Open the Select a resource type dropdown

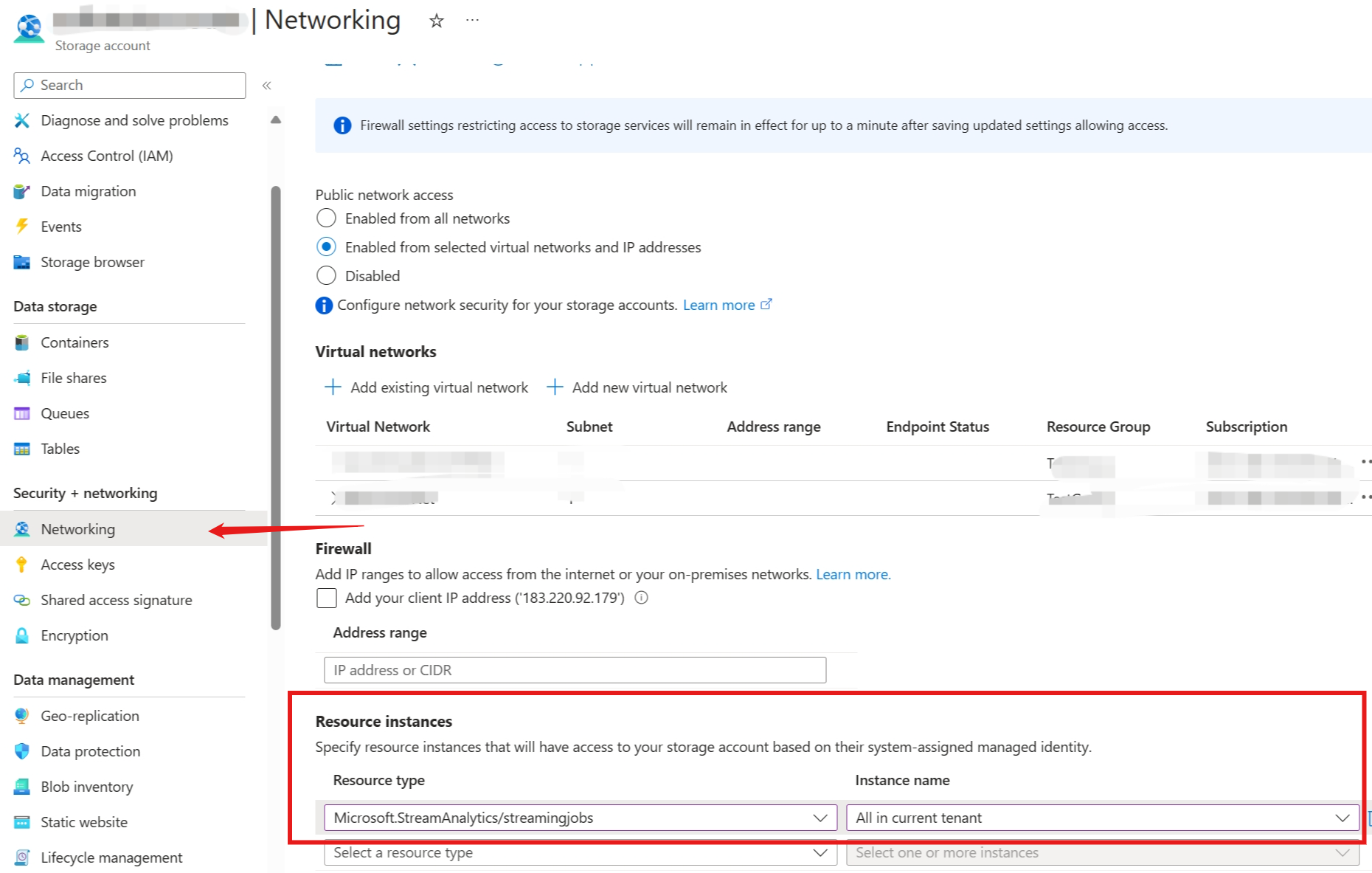(x=580, y=853)
